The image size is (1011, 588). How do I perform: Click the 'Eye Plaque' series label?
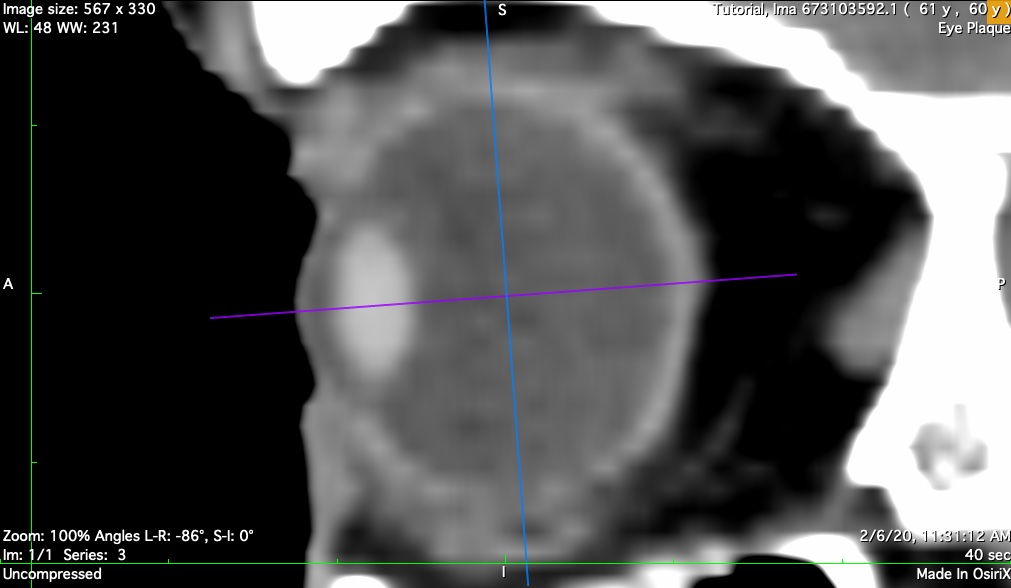pos(973,28)
